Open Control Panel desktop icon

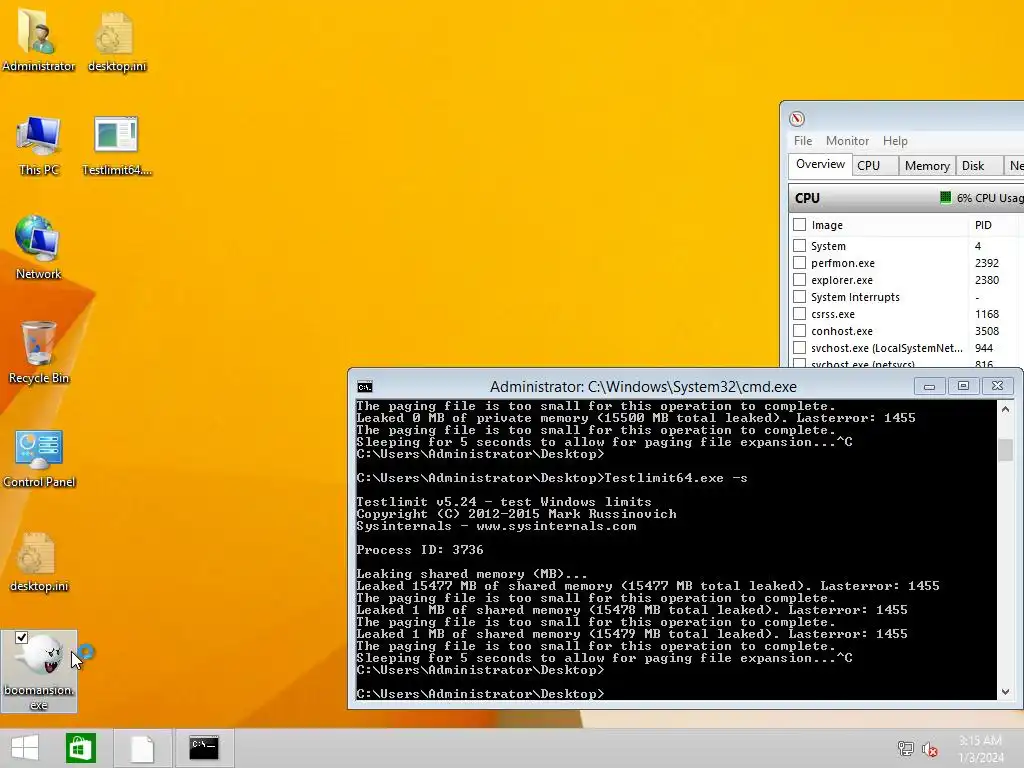39,457
